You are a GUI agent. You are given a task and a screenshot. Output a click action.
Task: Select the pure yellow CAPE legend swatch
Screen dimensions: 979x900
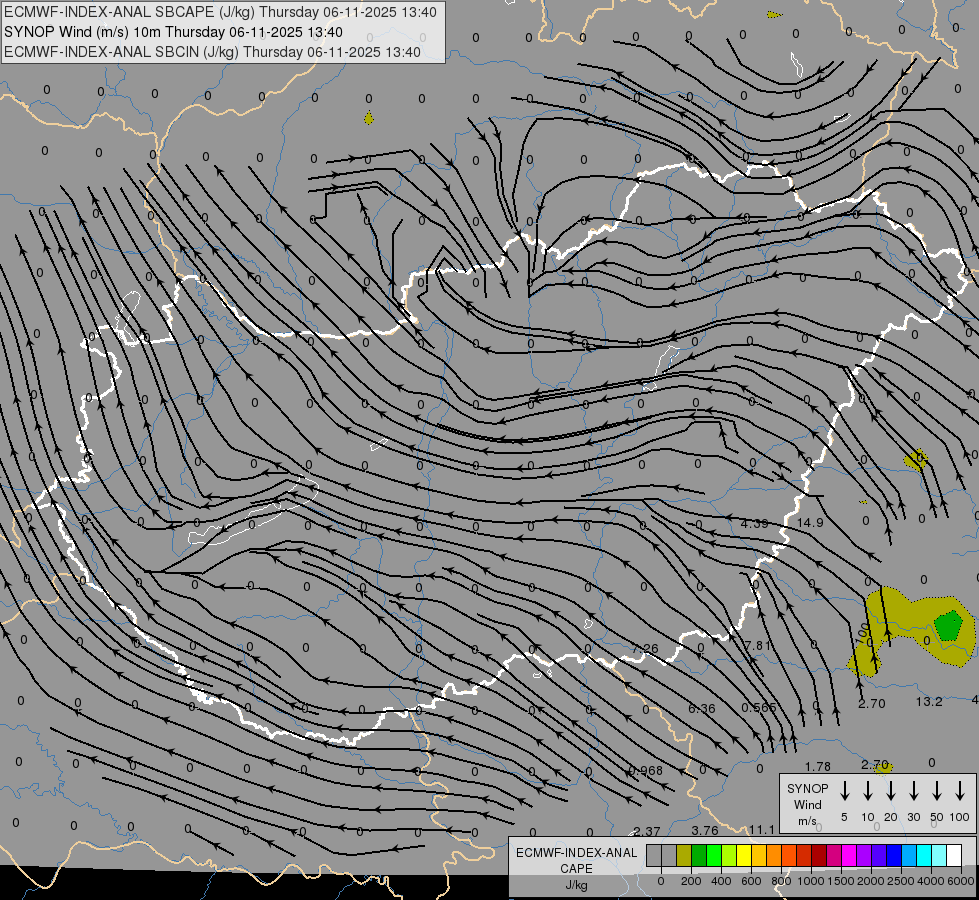click(x=744, y=855)
